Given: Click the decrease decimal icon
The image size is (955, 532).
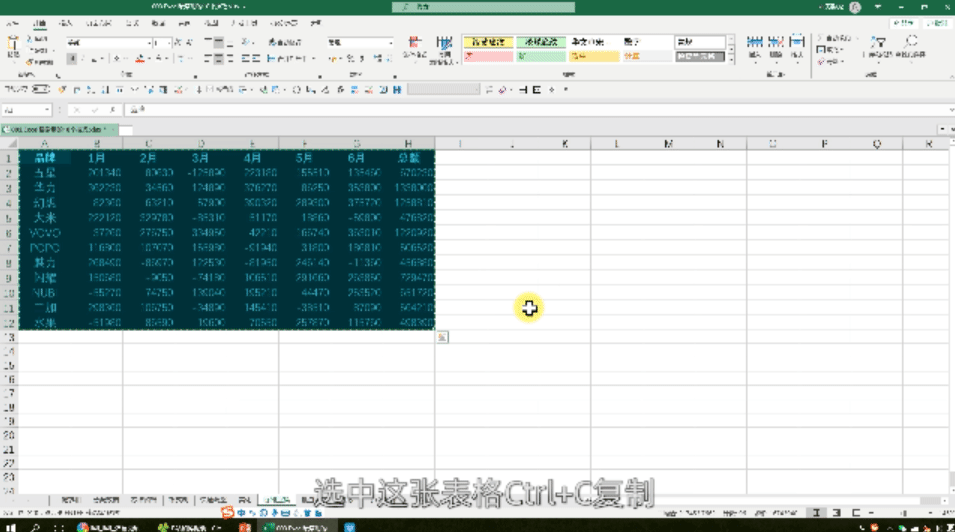Looking at the screenshot, I should point(389,59).
